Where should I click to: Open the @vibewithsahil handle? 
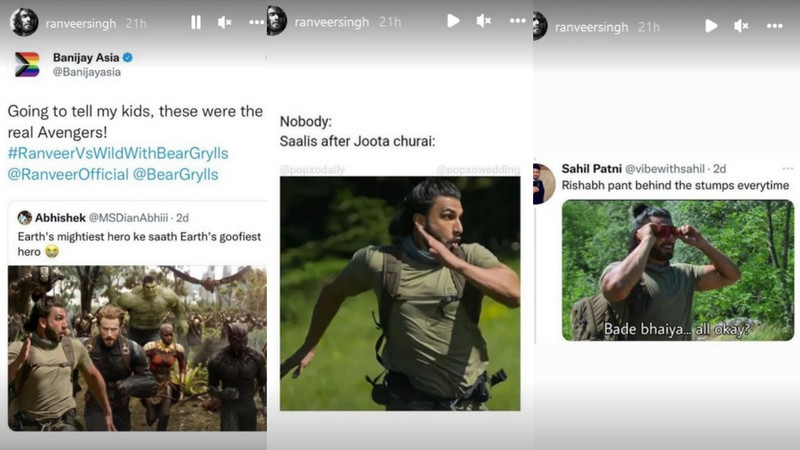point(665,169)
